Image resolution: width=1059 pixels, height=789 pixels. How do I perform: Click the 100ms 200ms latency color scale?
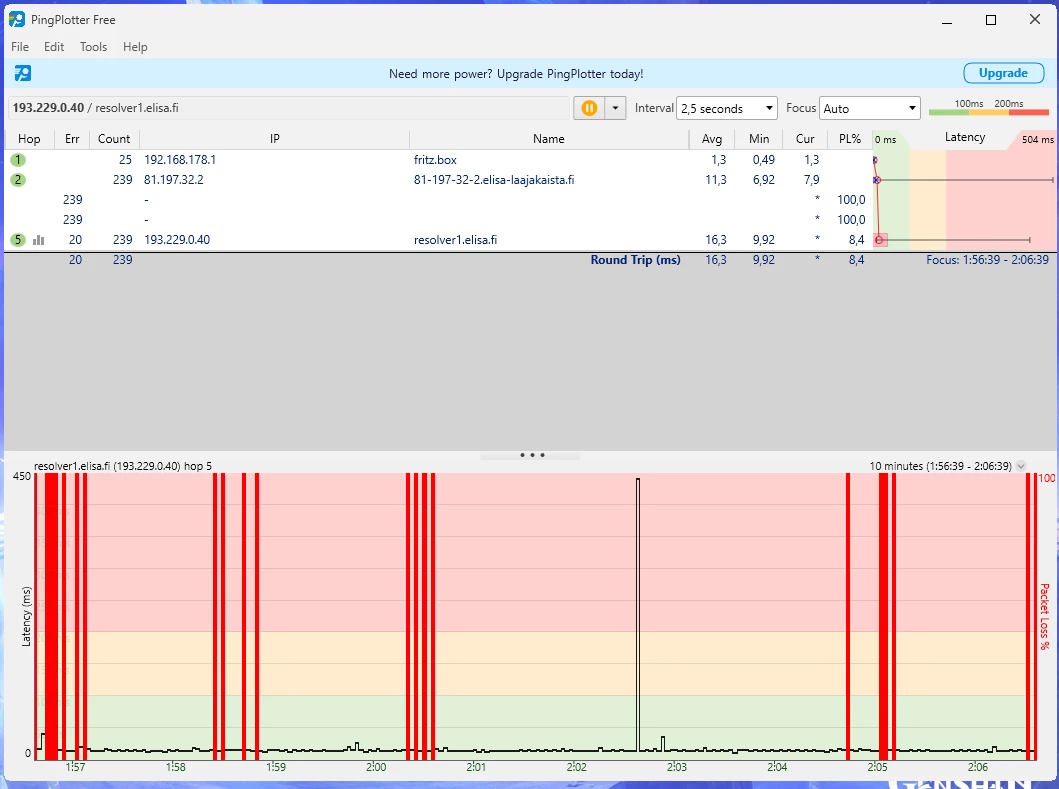pos(988,108)
